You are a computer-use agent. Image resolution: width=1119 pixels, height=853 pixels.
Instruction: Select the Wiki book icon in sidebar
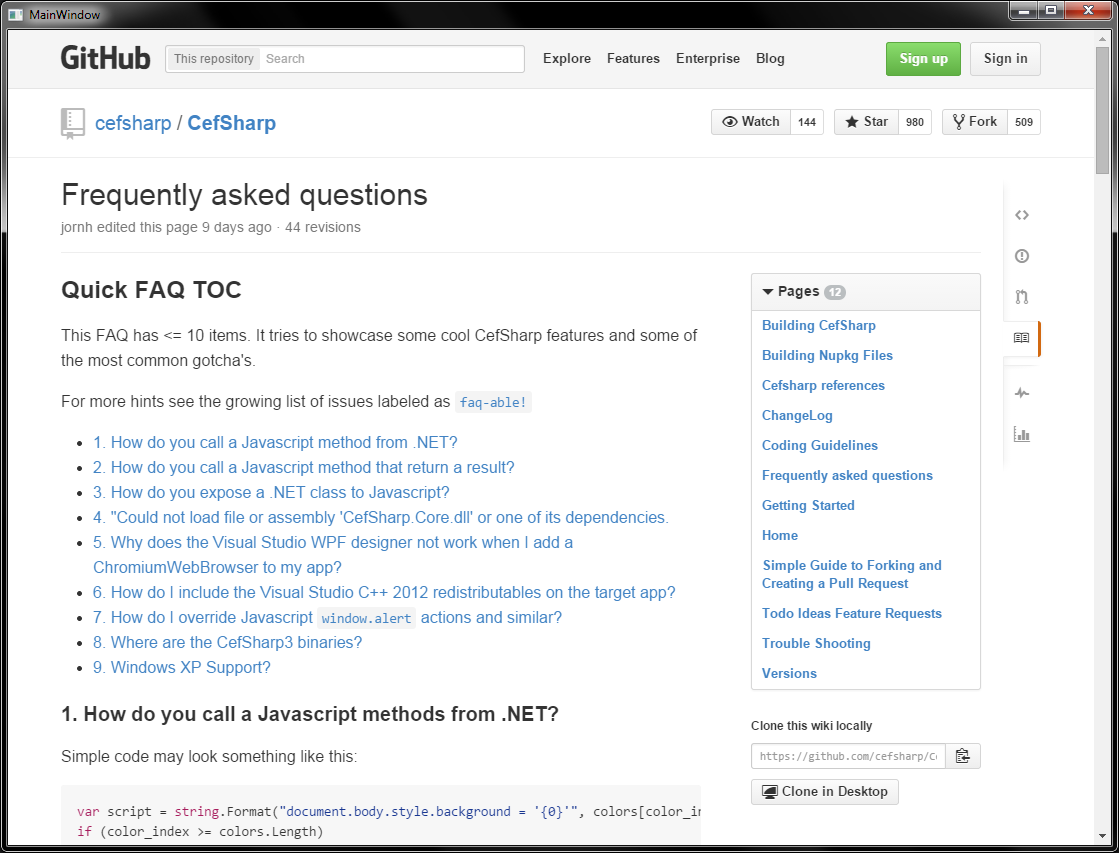(1021, 338)
